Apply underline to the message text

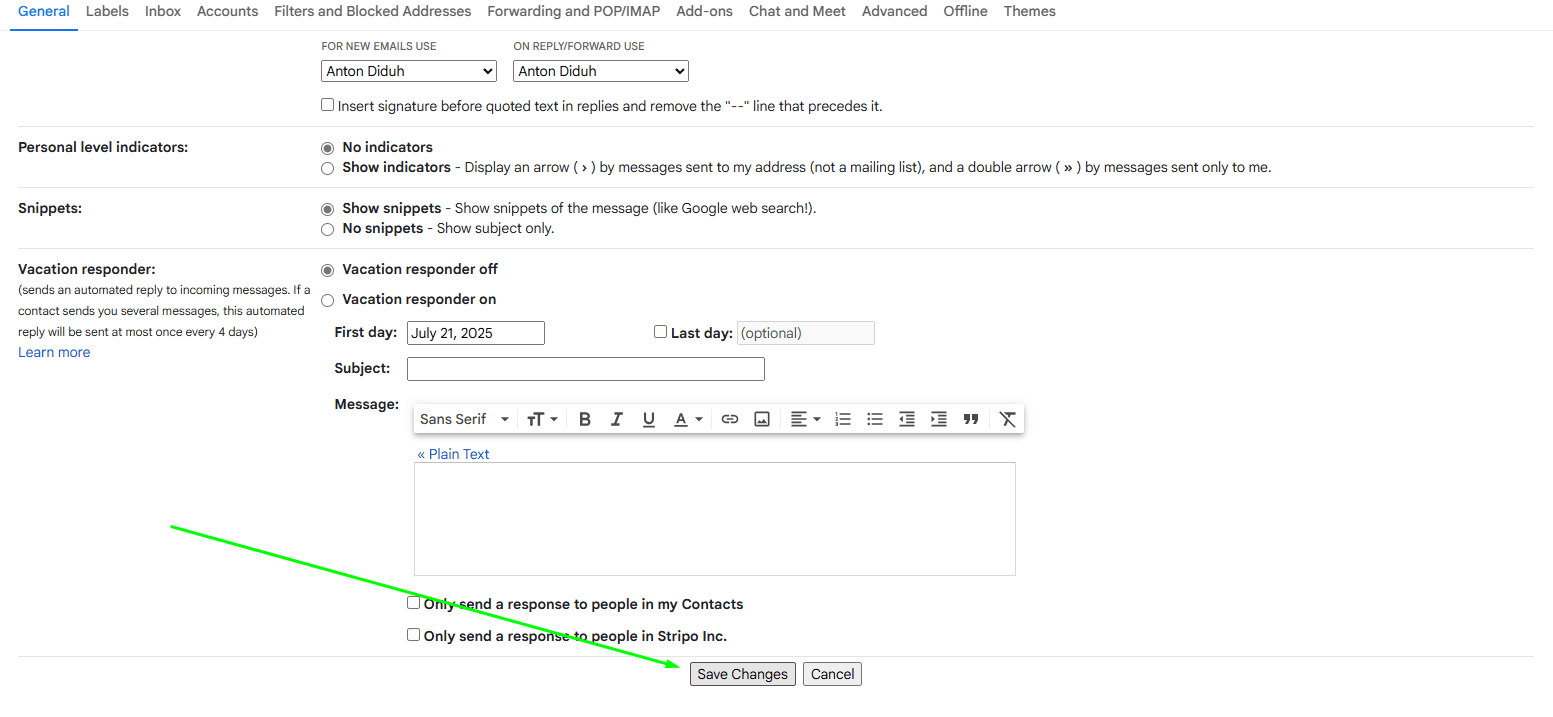pyautogui.click(x=648, y=419)
